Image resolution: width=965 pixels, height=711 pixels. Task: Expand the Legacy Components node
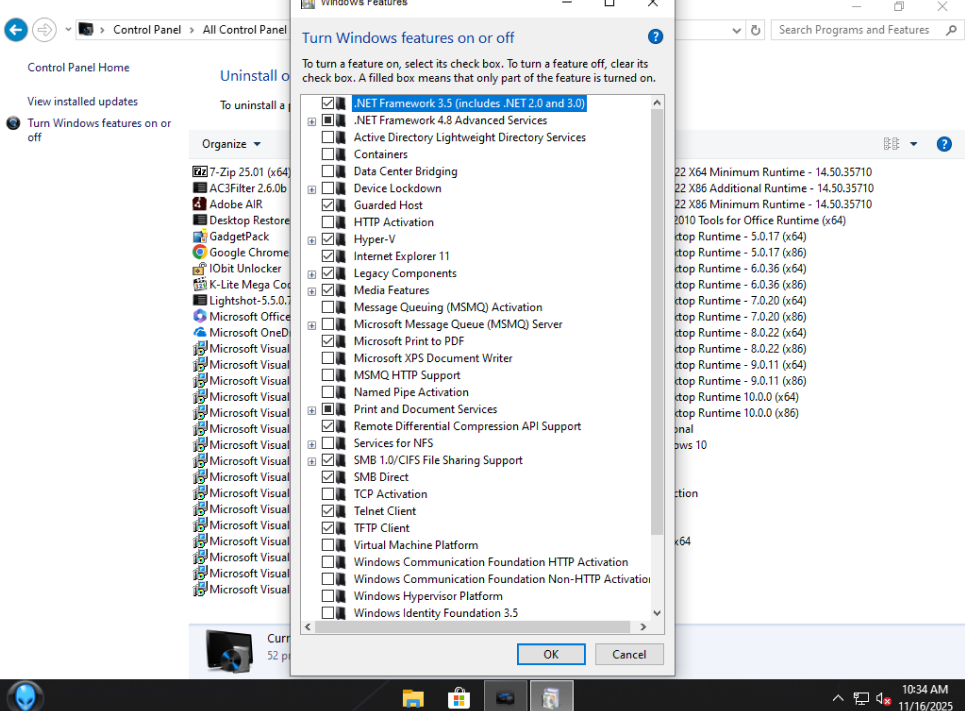[x=312, y=275]
